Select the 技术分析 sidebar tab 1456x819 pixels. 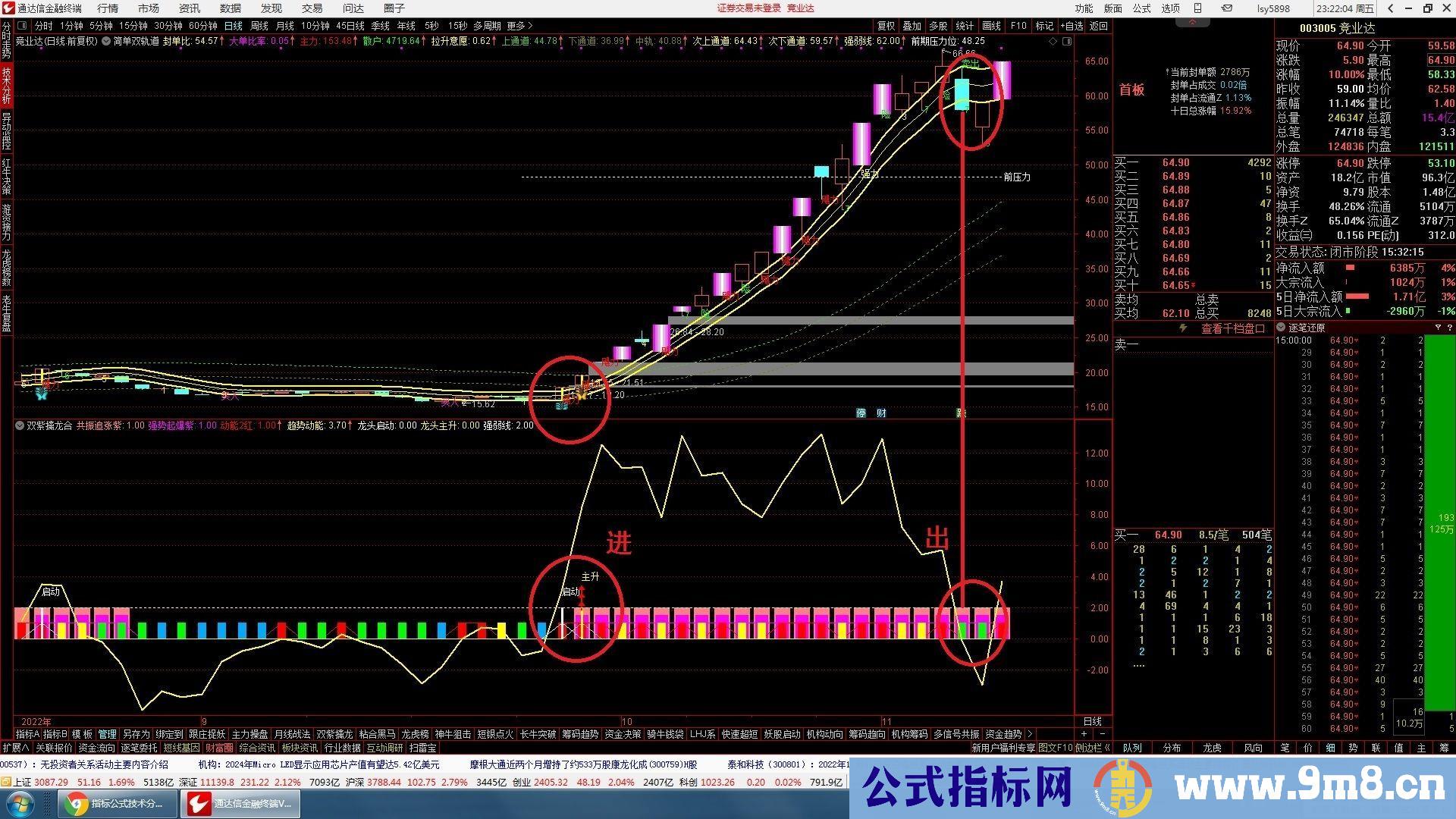[x=6, y=85]
